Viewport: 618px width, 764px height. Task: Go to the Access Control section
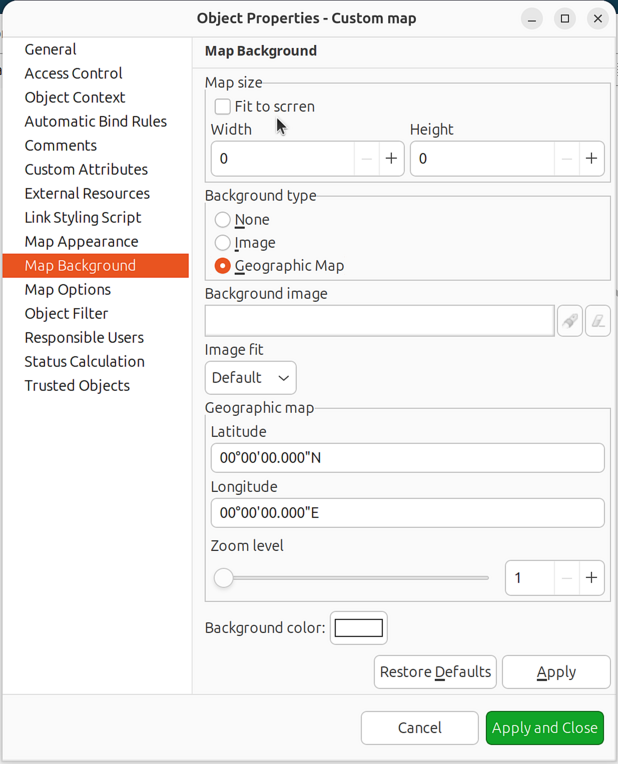point(73,74)
